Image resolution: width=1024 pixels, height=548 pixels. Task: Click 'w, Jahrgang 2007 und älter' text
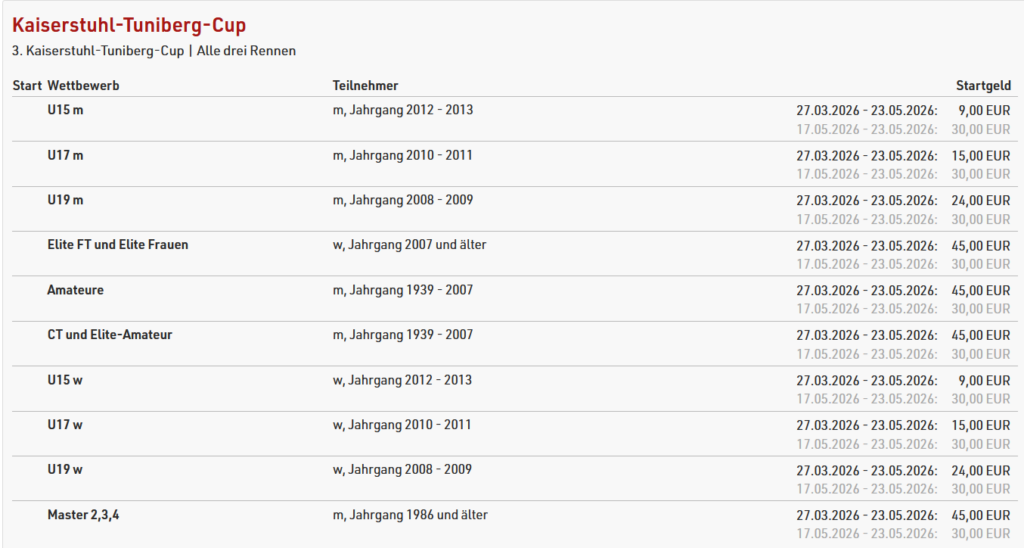tap(409, 245)
